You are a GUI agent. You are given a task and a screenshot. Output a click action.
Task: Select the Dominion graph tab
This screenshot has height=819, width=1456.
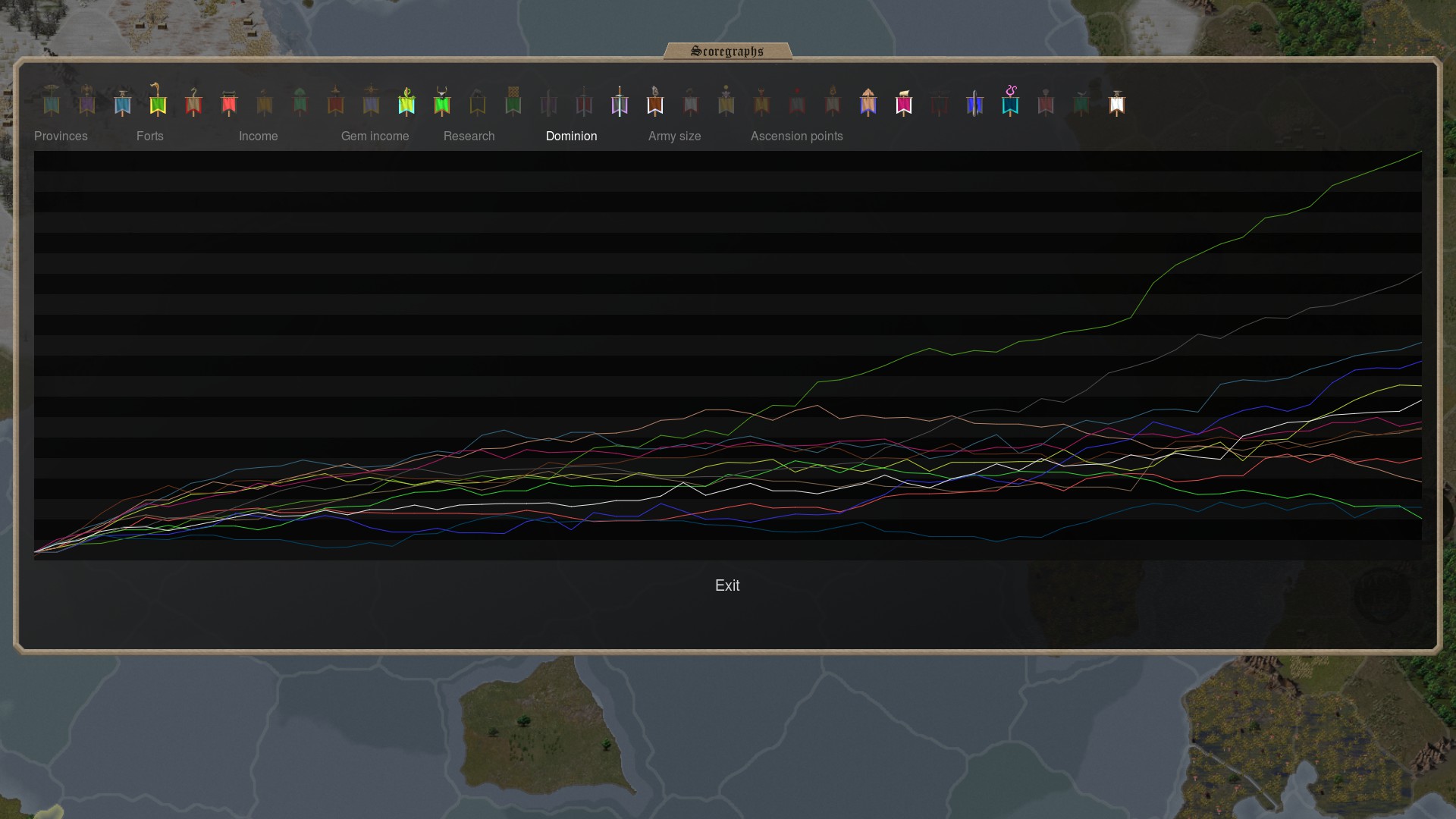click(572, 136)
